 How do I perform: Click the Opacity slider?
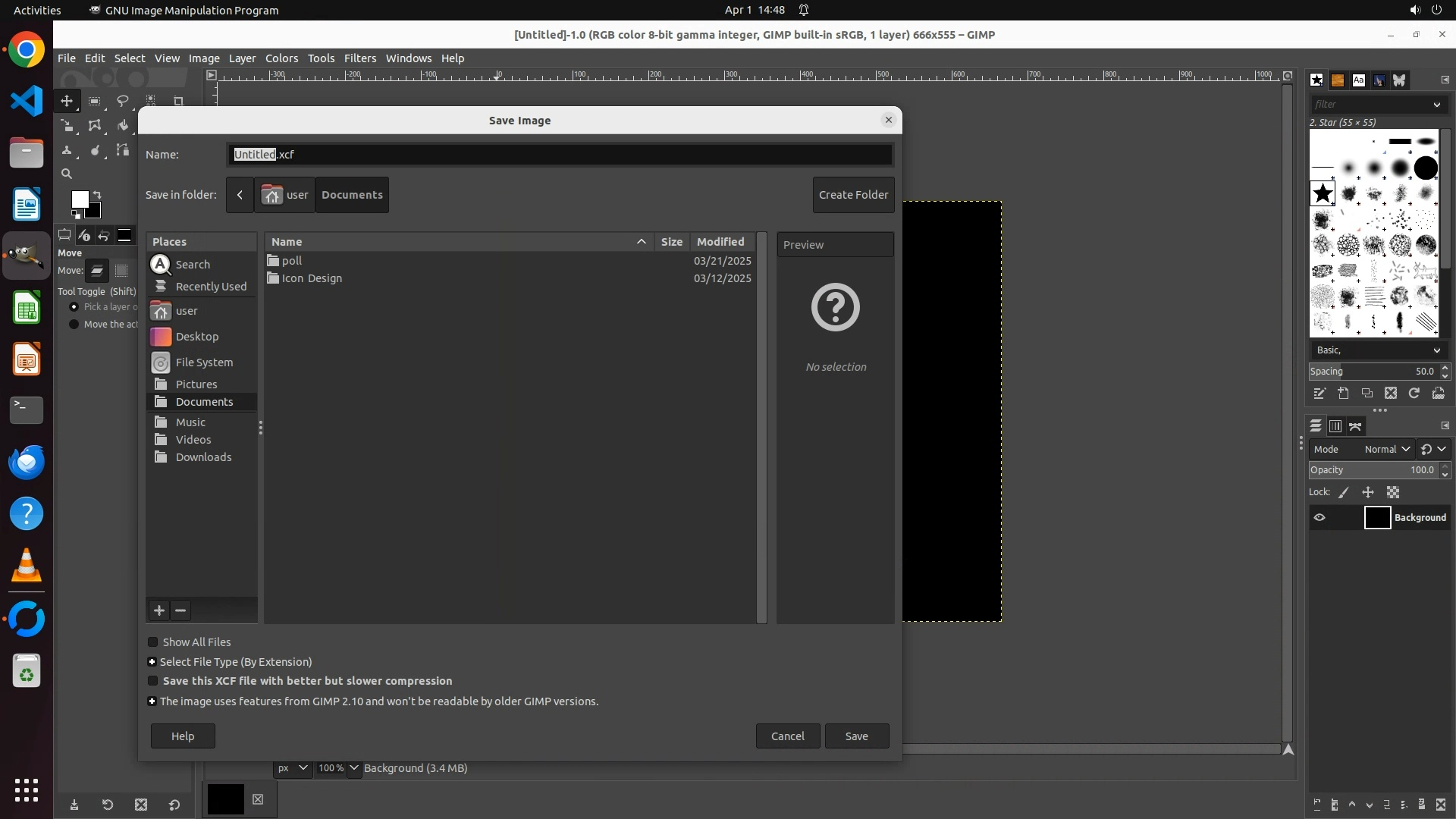[1365, 470]
